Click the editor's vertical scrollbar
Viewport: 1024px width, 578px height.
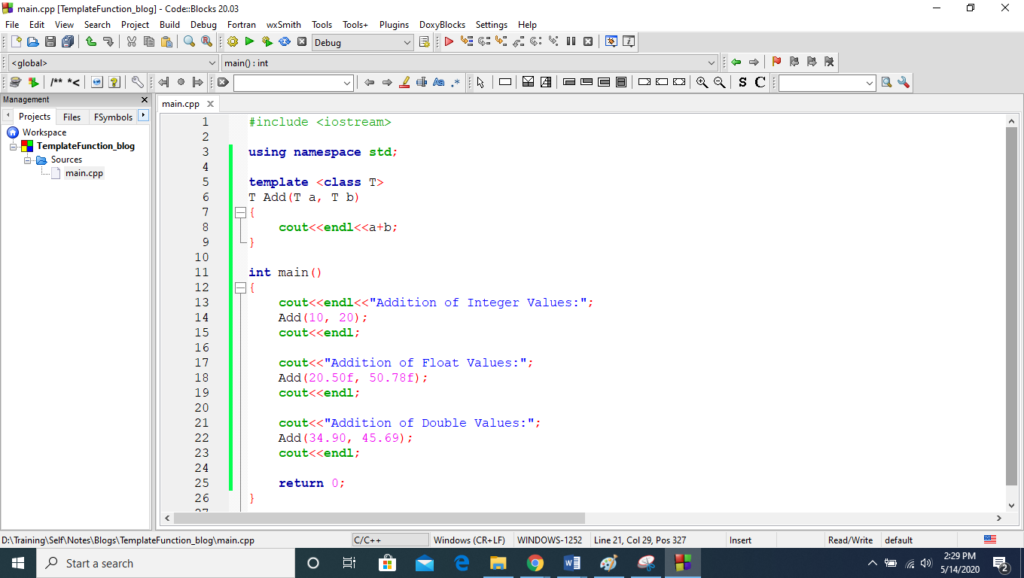point(1013,300)
